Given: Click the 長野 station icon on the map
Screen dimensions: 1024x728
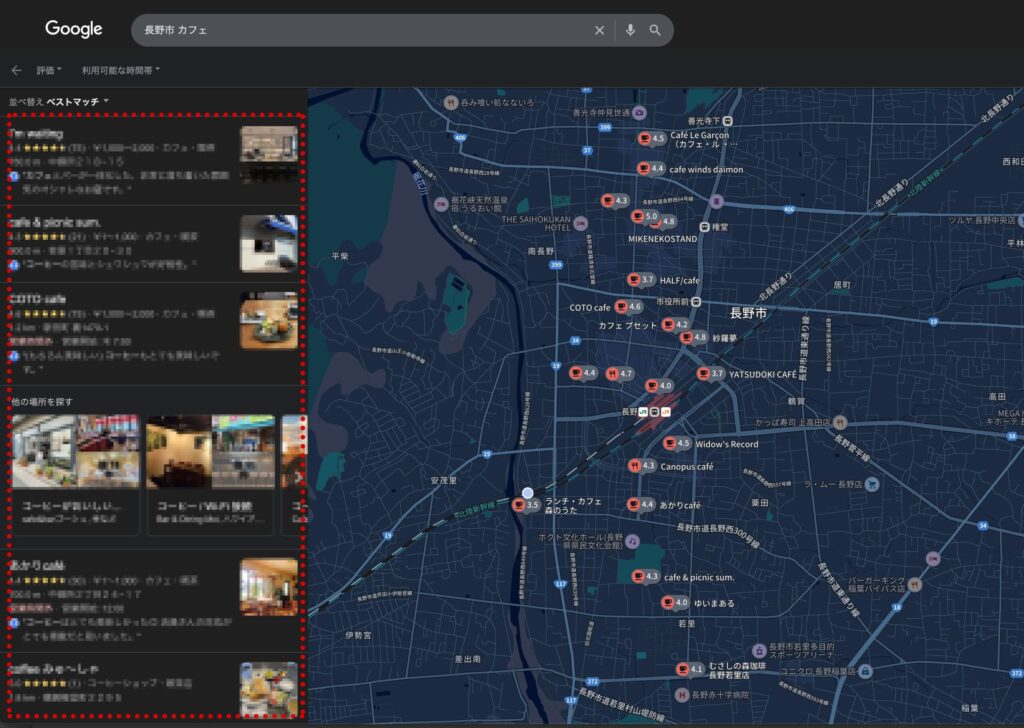Looking at the screenshot, I should pyautogui.click(x=654, y=411).
